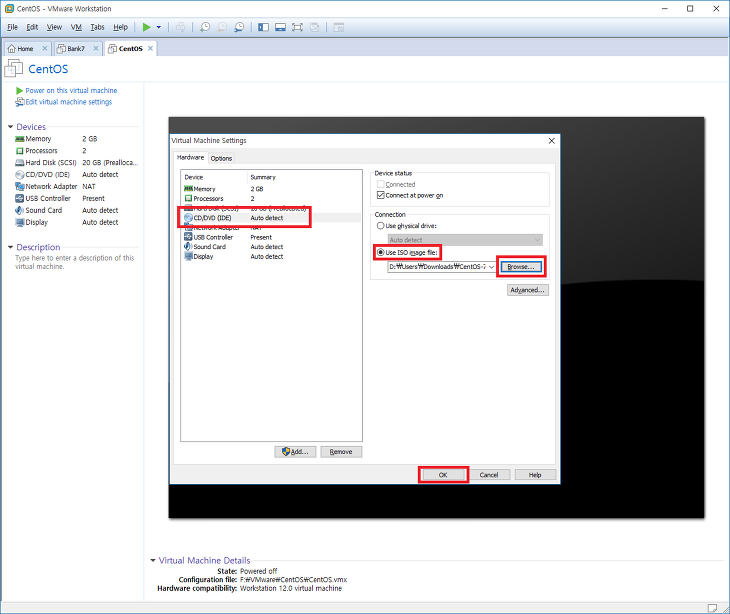
Task: Open the Help menu
Action: click(120, 27)
